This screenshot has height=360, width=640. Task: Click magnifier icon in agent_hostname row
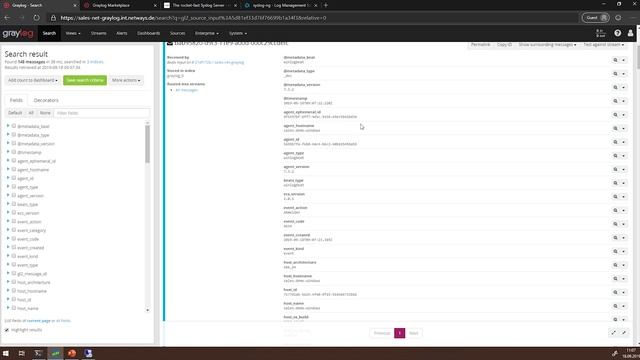(615, 129)
